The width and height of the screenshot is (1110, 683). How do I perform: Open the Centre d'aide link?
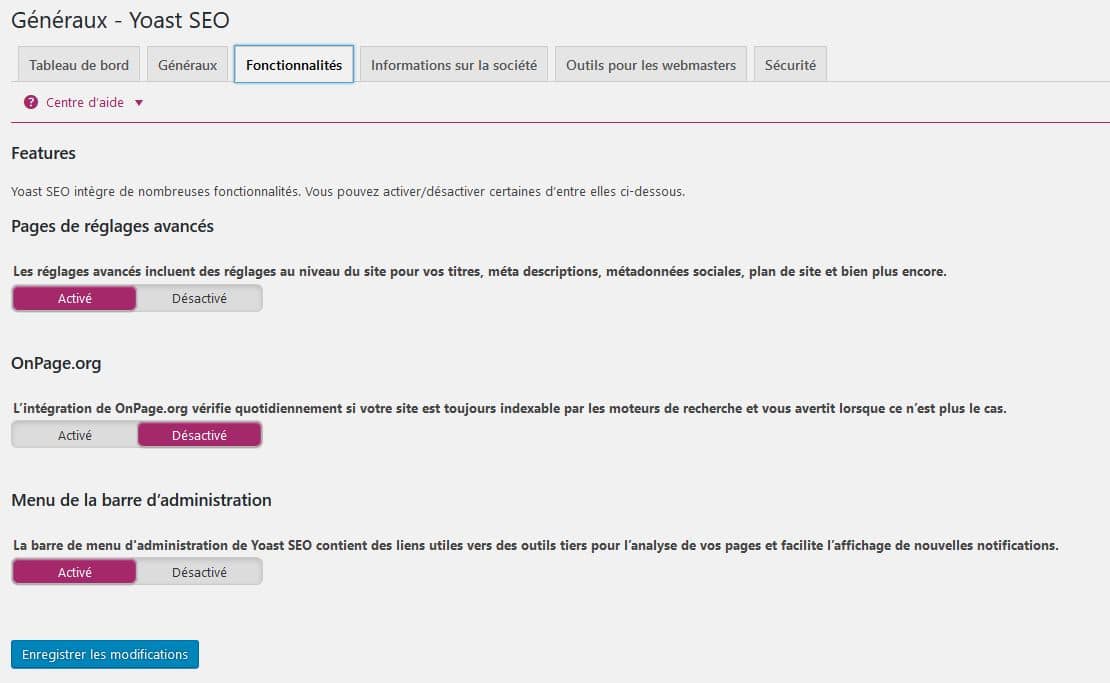(x=85, y=103)
